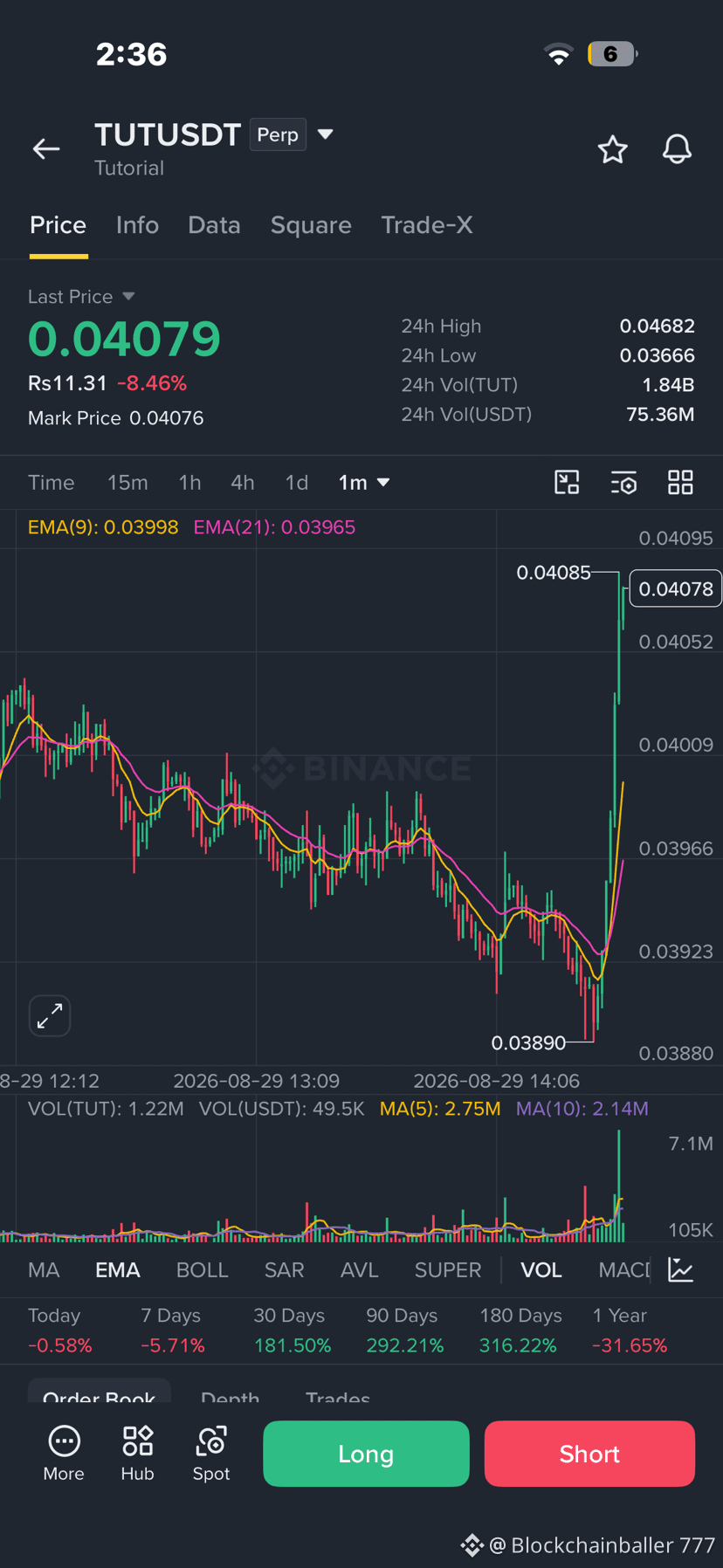Toggle the EMA indicator
The image size is (723, 1568).
(x=118, y=1269)
